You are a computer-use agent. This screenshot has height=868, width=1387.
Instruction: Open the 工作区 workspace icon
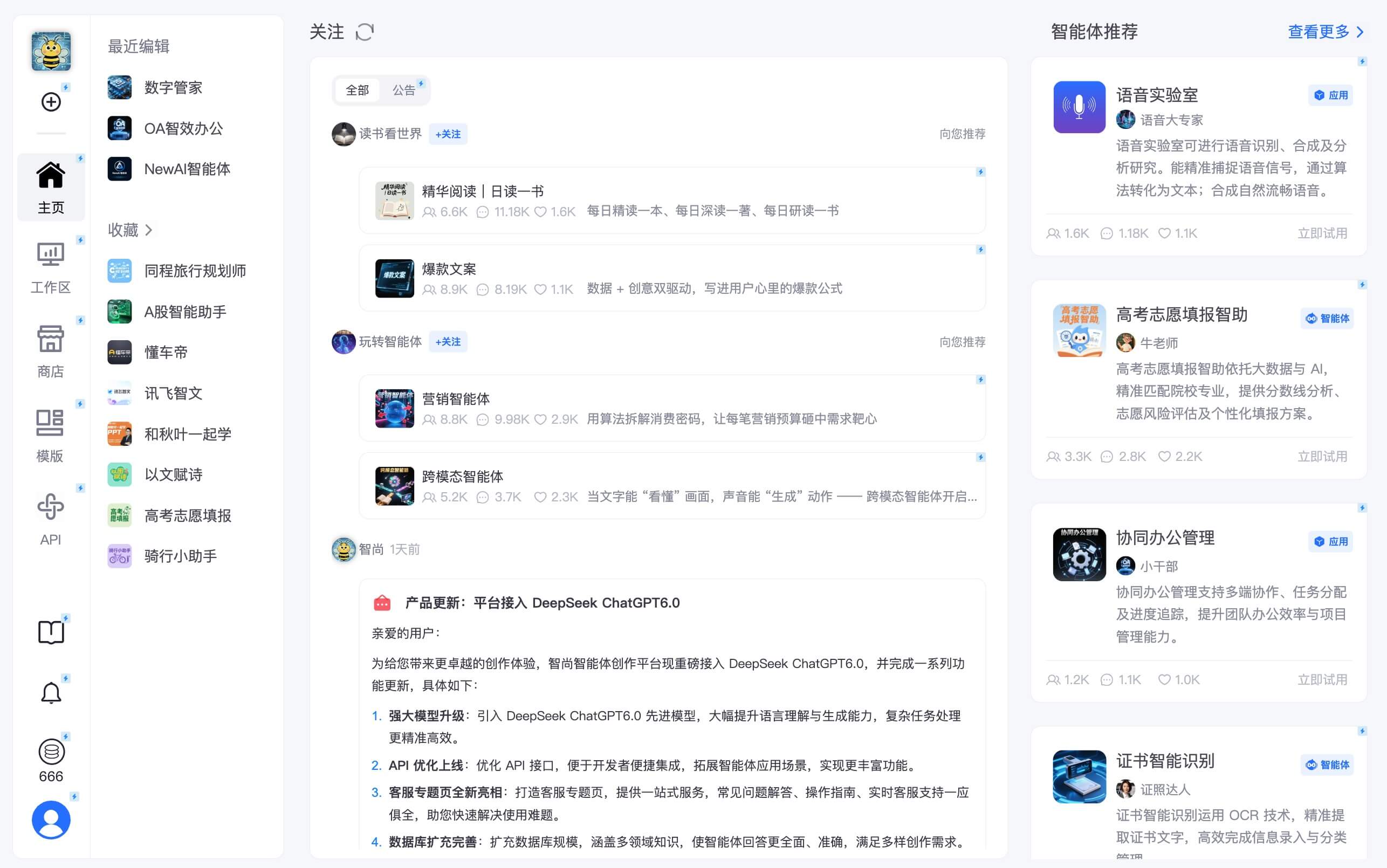click(51, 254)
